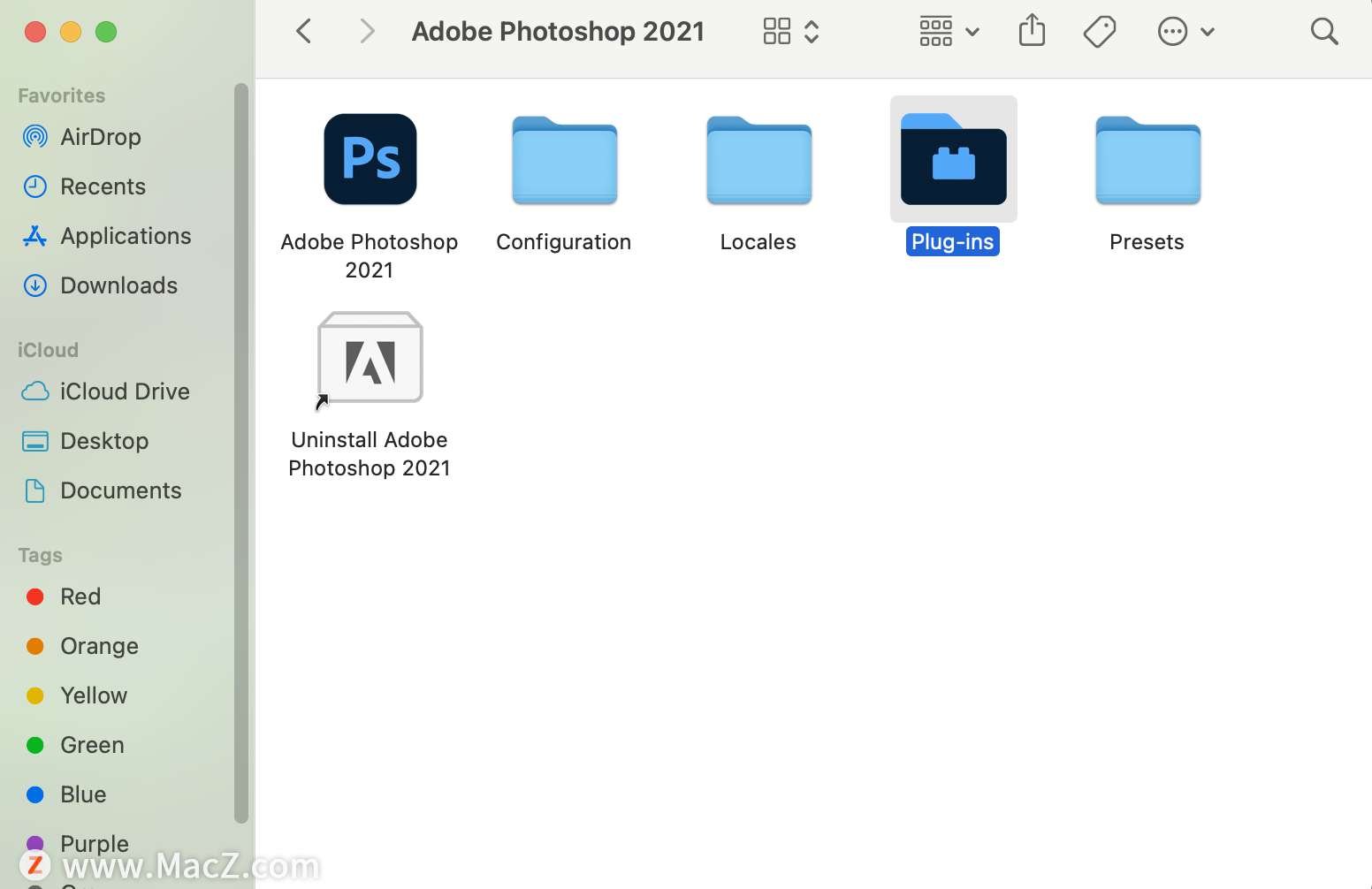This screenshot has width=1372, height=889.
Task: Click the iCloud Drive label
Action: tap(125, 391)
